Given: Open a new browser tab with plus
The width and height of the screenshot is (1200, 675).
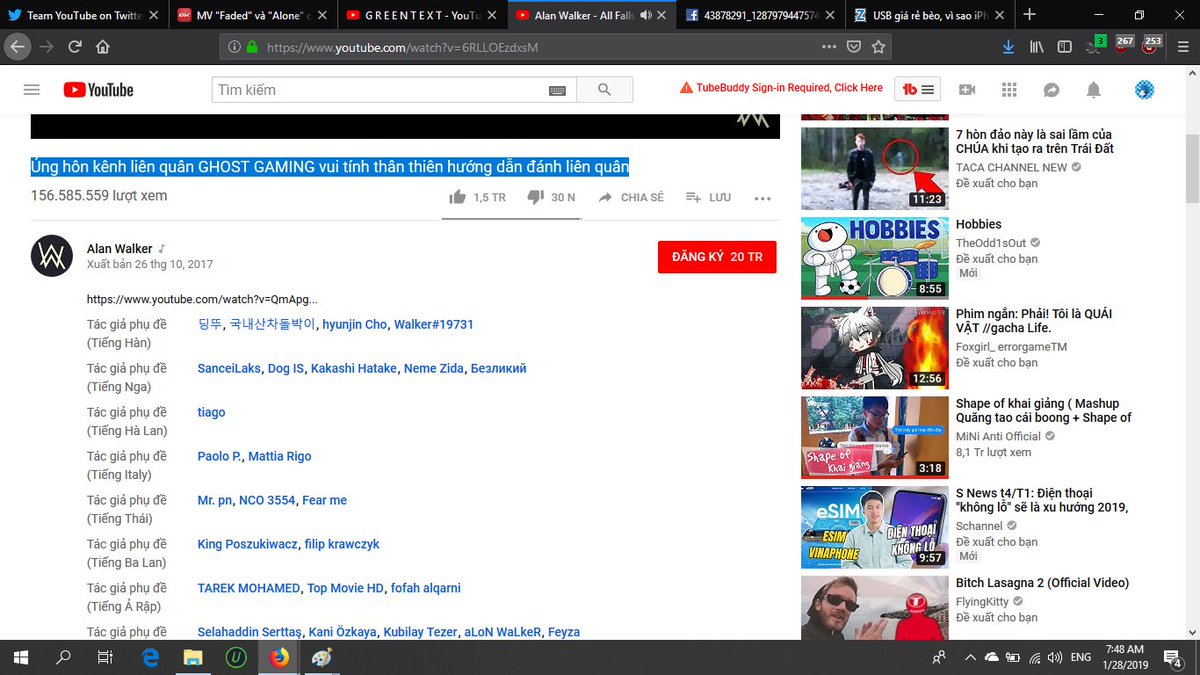Looking at the screenshot, I should [1030, 15].
